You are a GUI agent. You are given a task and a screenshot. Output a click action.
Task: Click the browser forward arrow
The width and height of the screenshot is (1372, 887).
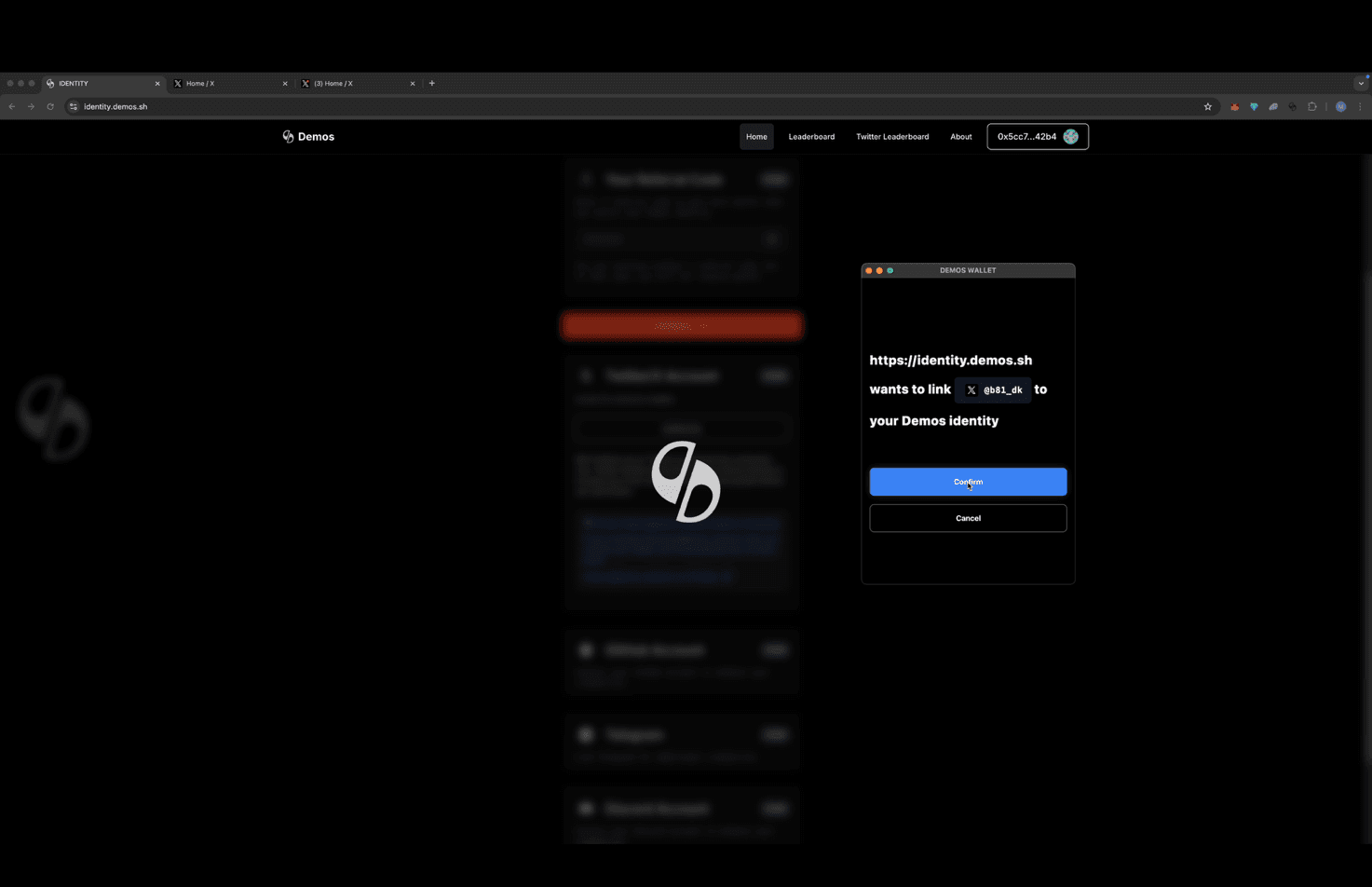(x=30, y=106)
